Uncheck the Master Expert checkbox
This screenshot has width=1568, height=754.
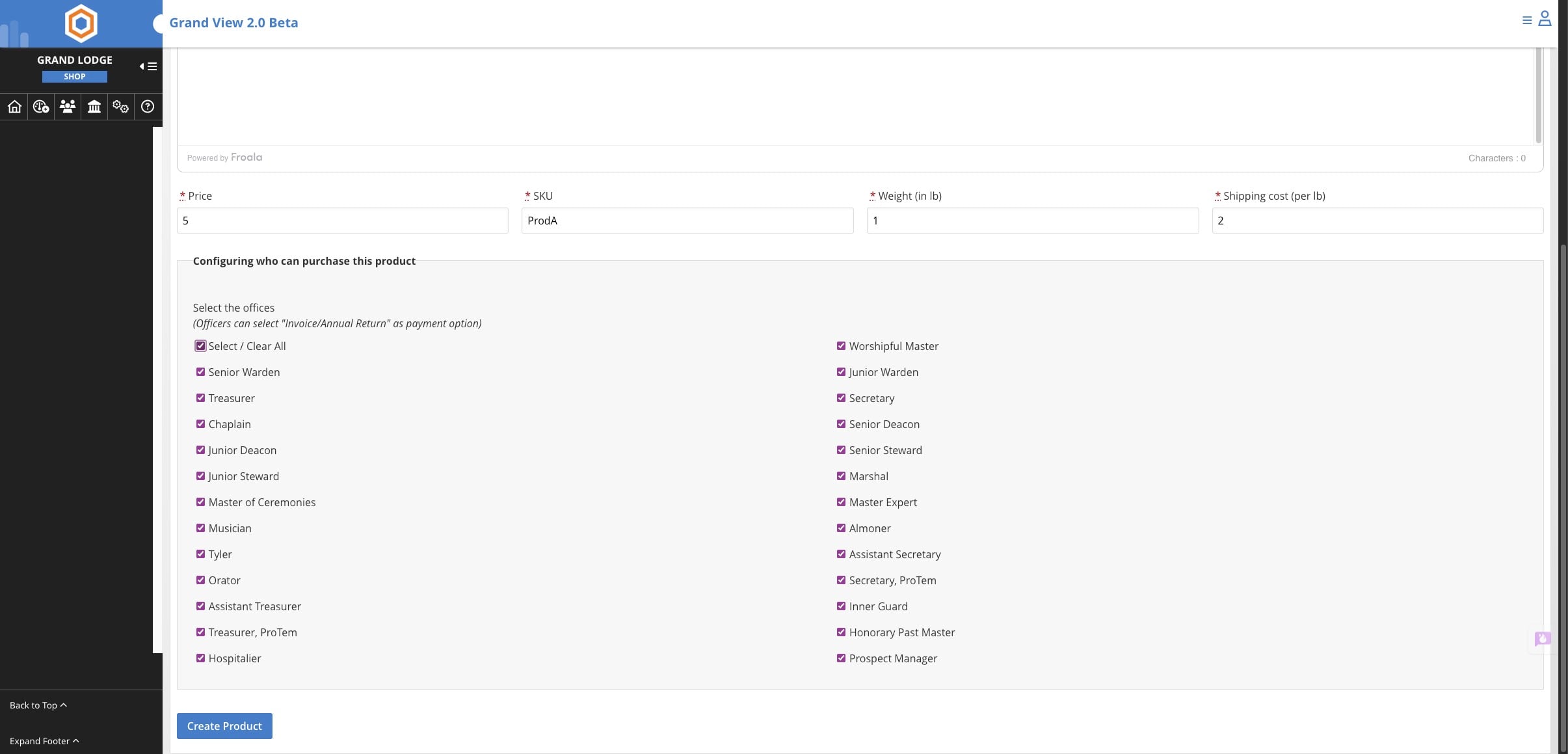(x=841, y=502)
